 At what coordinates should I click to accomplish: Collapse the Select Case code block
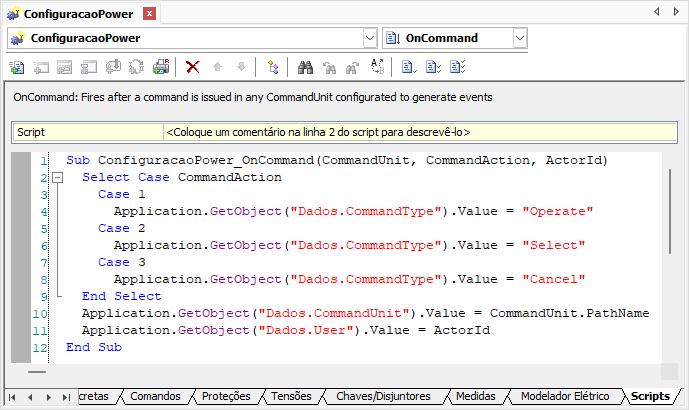[x=57, y=177]
